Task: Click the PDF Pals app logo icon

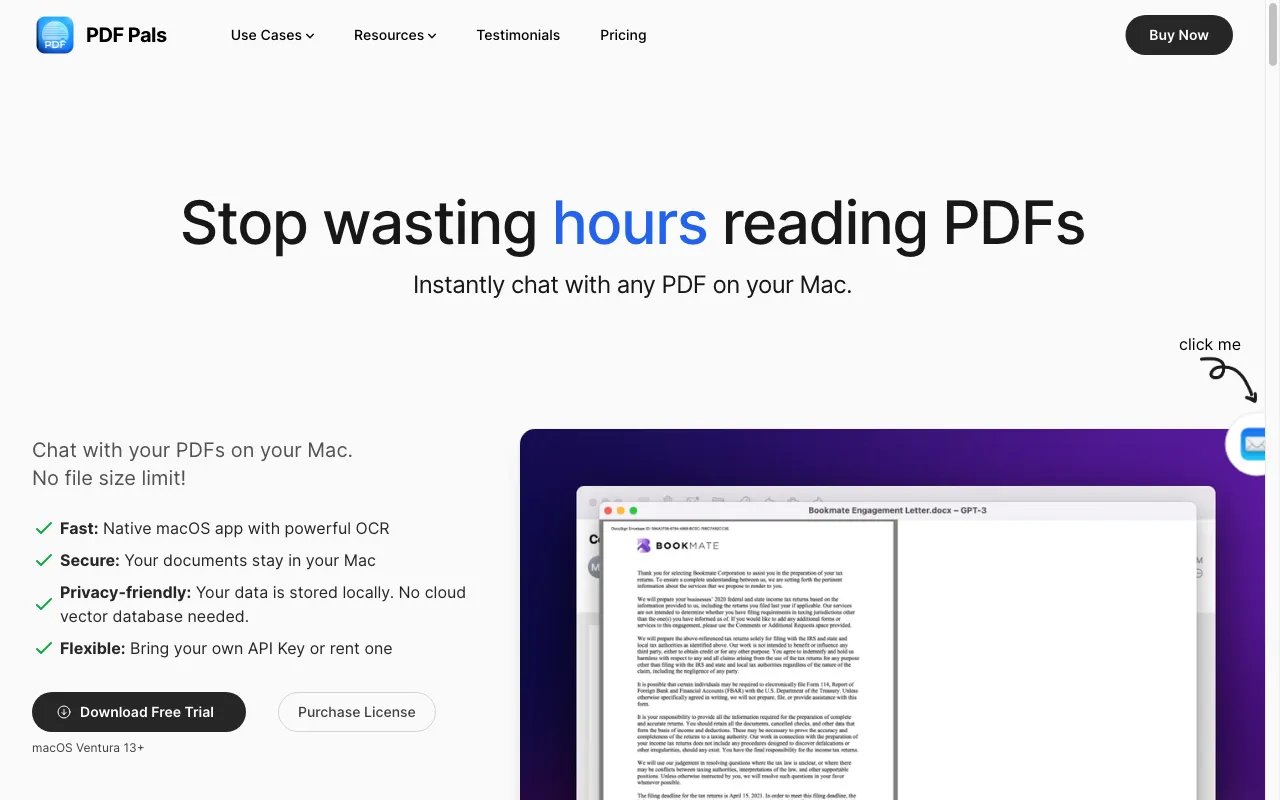Action: point(55,35)
